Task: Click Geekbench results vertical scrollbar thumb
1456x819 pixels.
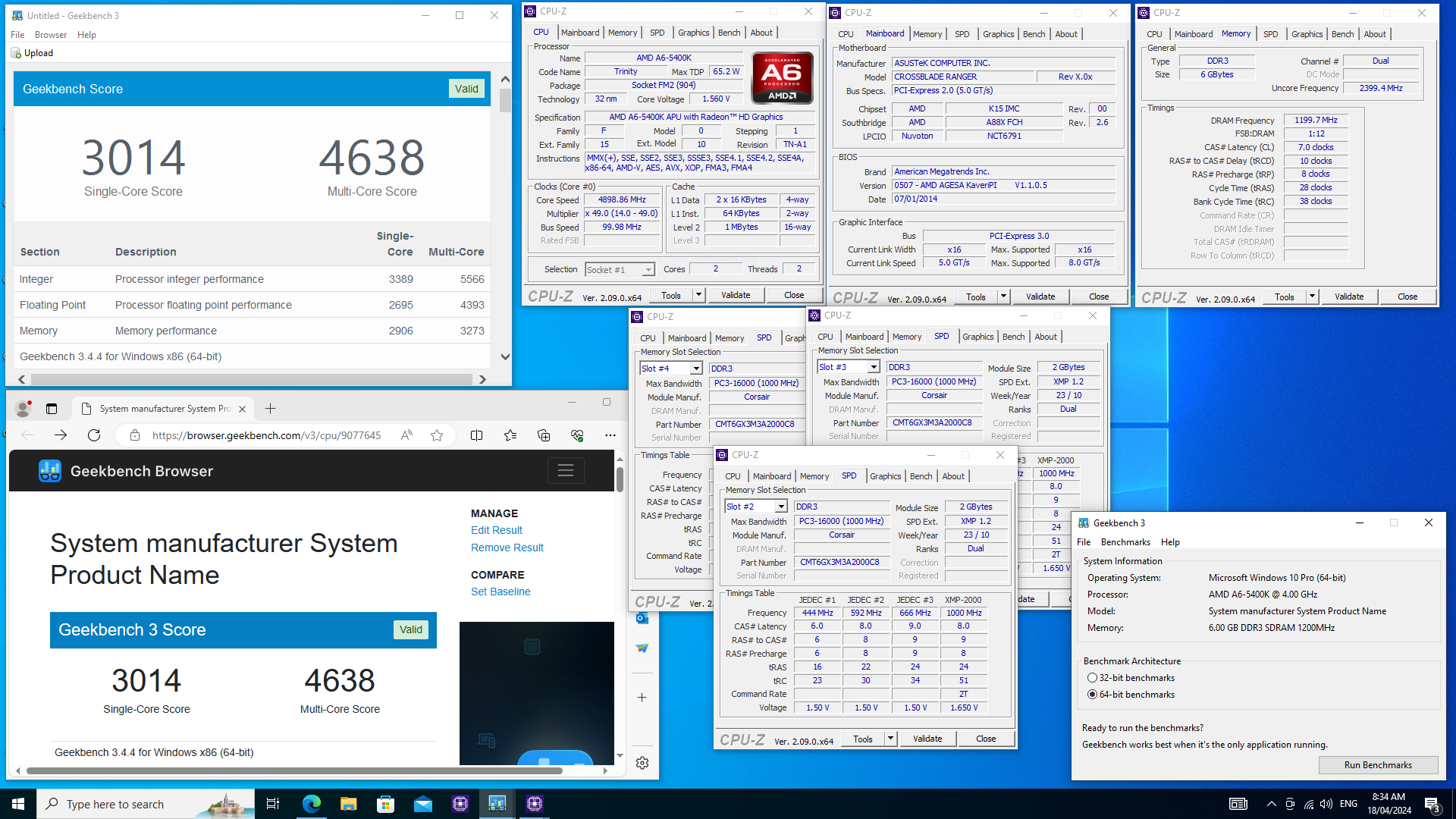Action: click(x=505, y=100)
